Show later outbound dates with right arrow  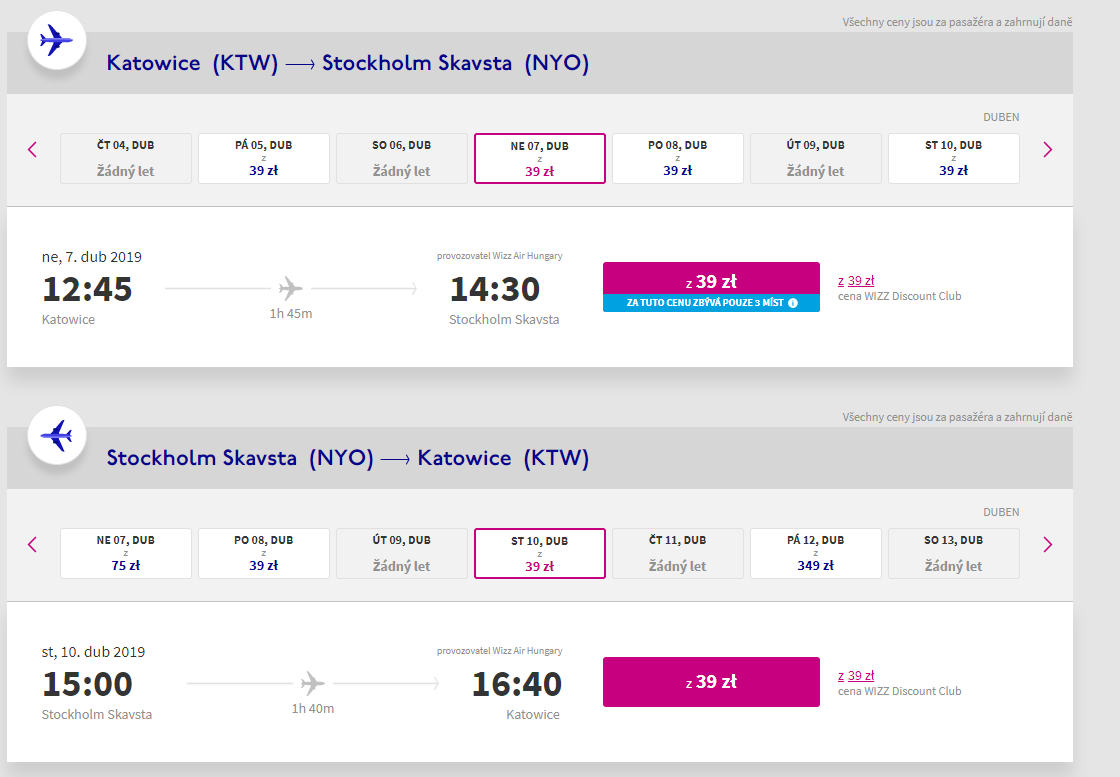[1047, 150]
